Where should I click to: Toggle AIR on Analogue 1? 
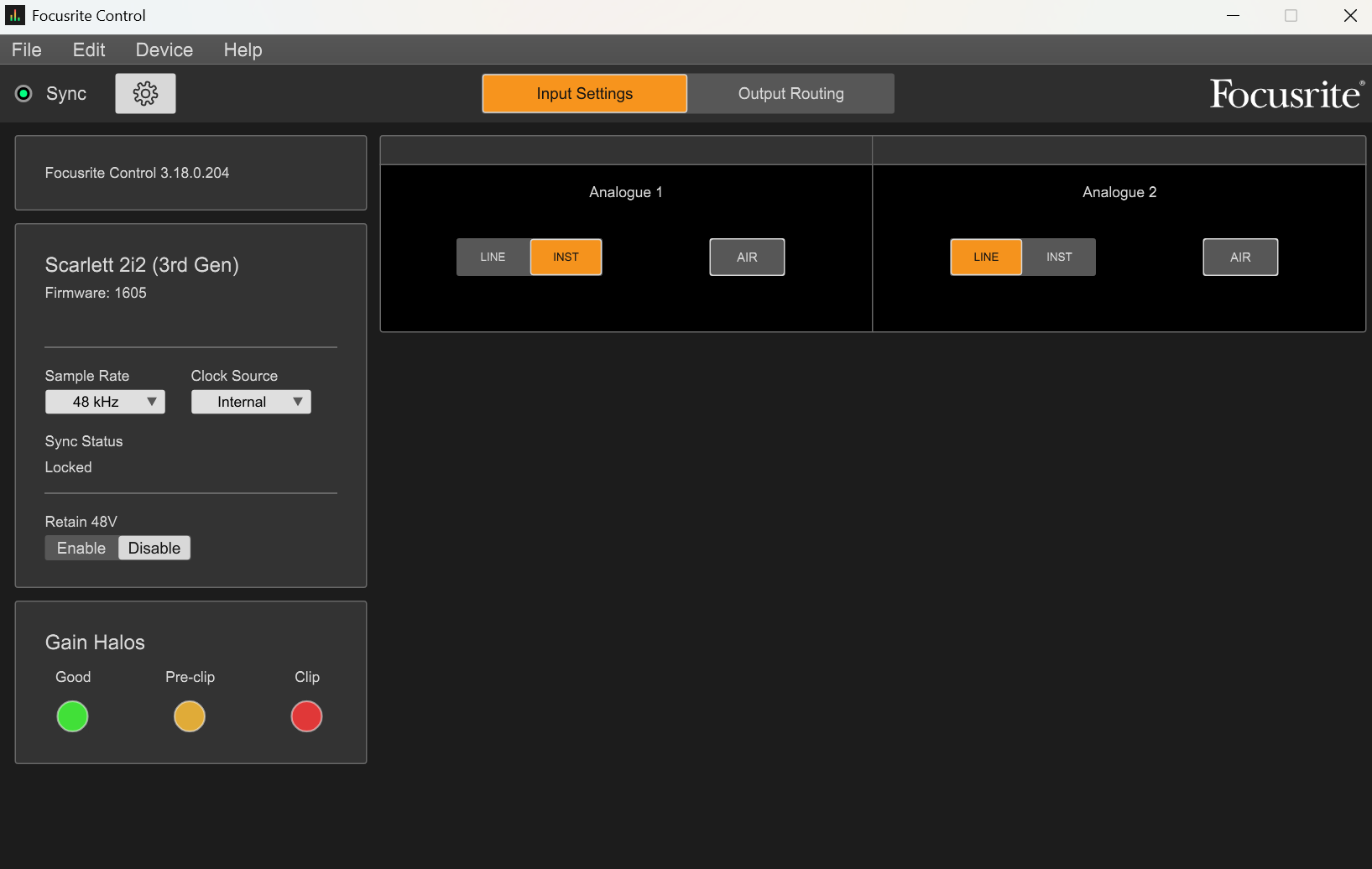747,257
